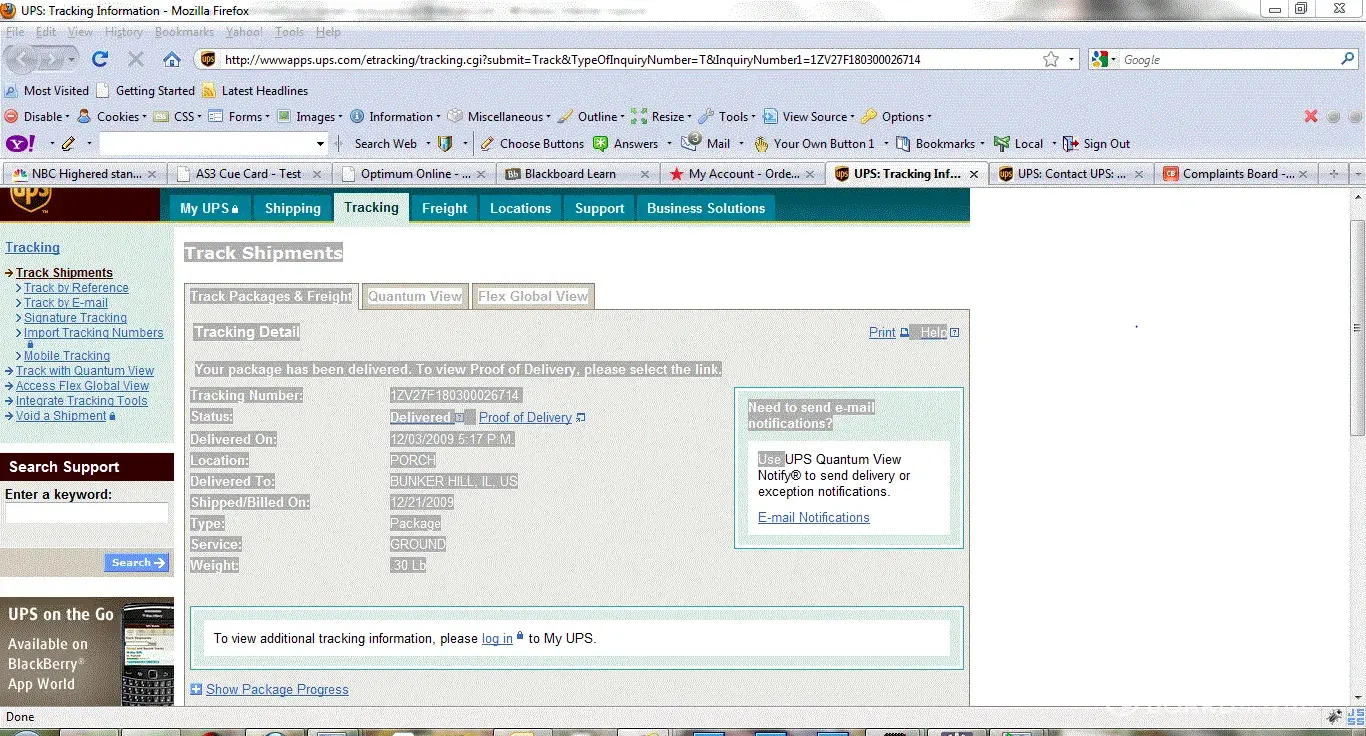
Task: Click the tracking number 1ZV27F180300026714 text
Action: tap(455, 396)
